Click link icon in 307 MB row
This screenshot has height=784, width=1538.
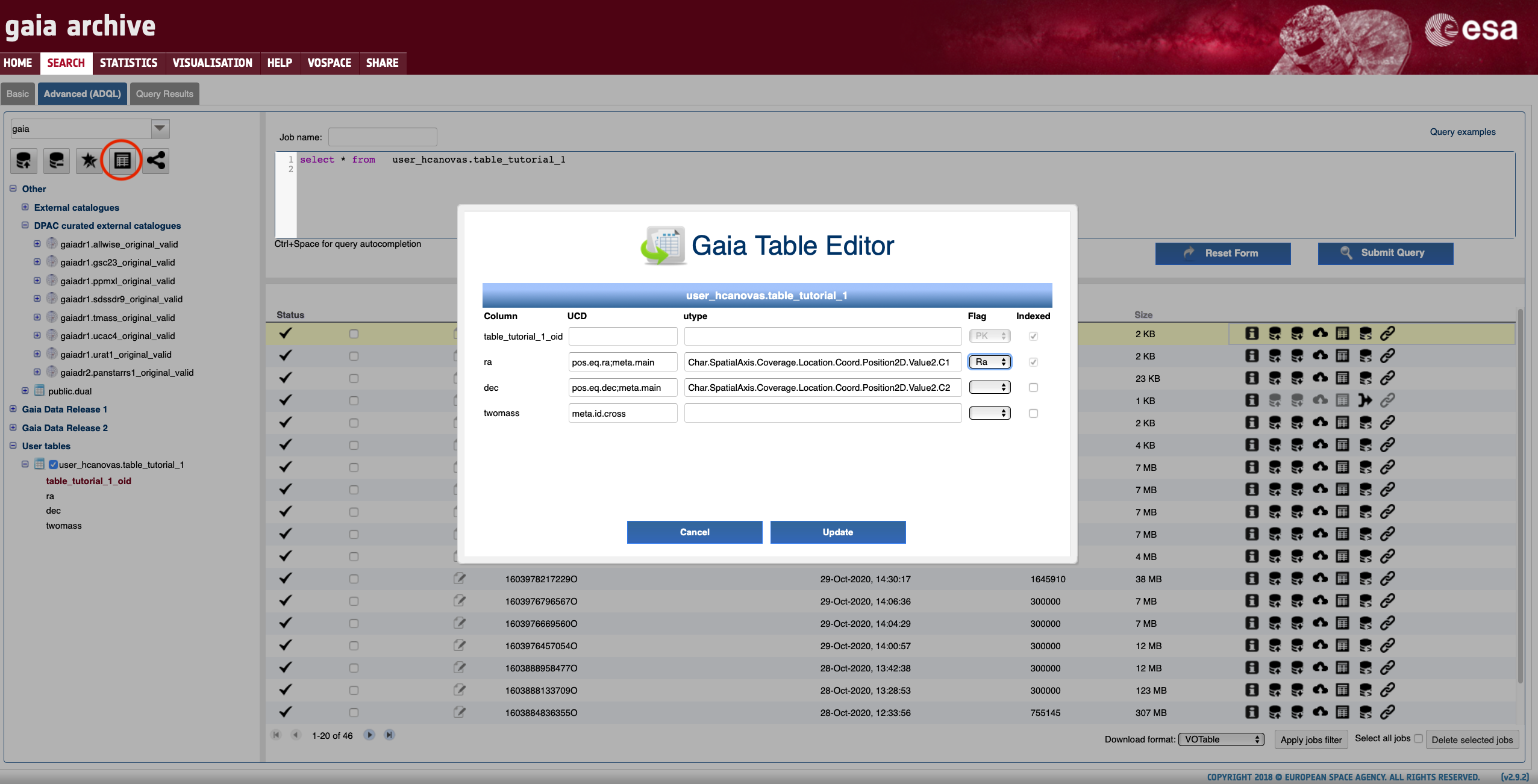[x=1387, y=712]
